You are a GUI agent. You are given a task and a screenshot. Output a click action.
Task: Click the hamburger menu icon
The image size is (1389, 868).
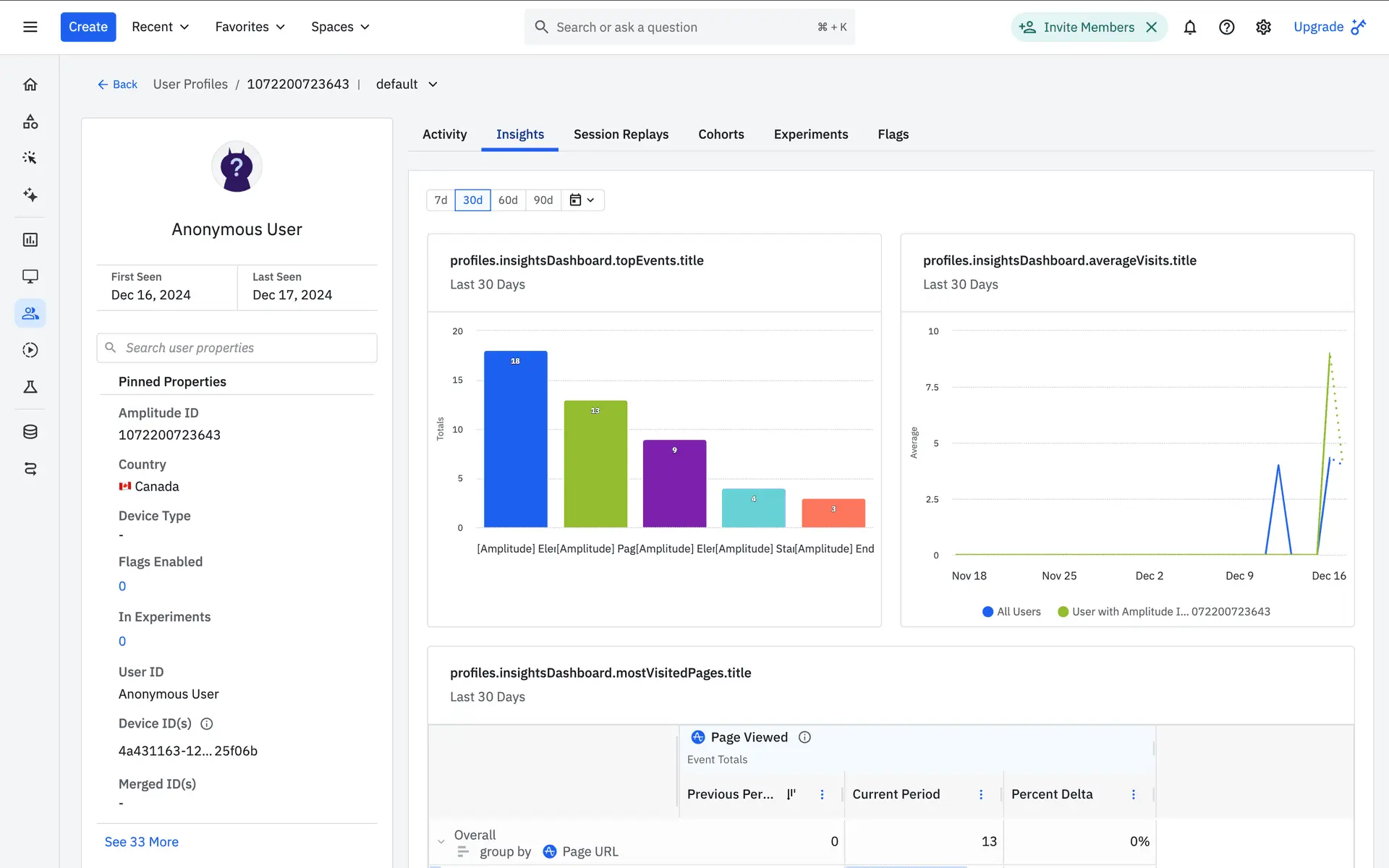(x=30, y=27)
